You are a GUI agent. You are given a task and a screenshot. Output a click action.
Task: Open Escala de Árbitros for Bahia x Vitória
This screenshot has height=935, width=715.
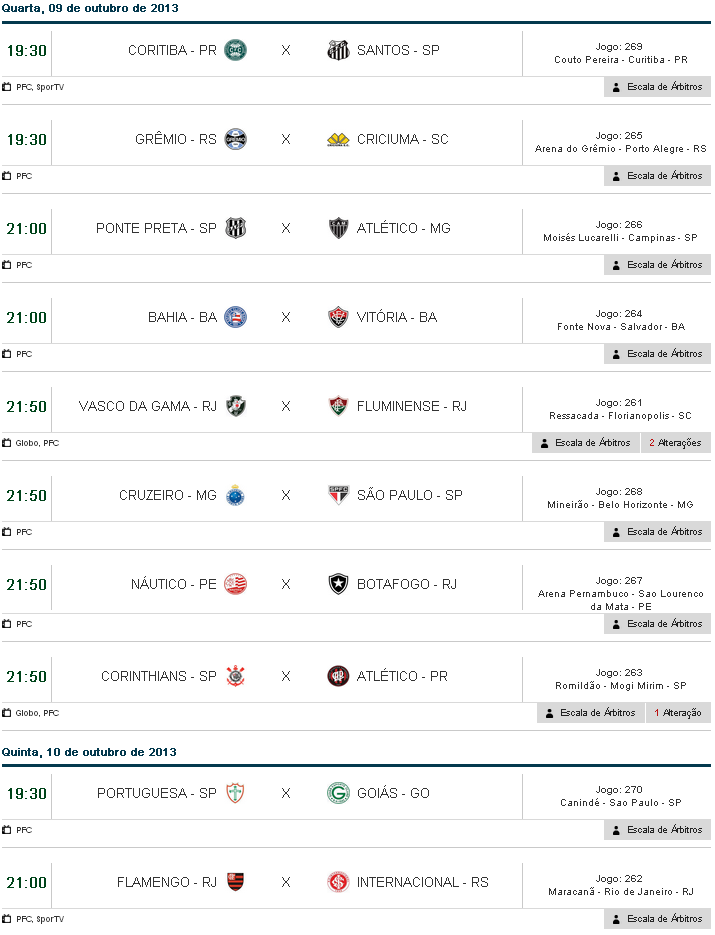pos(657,354)
